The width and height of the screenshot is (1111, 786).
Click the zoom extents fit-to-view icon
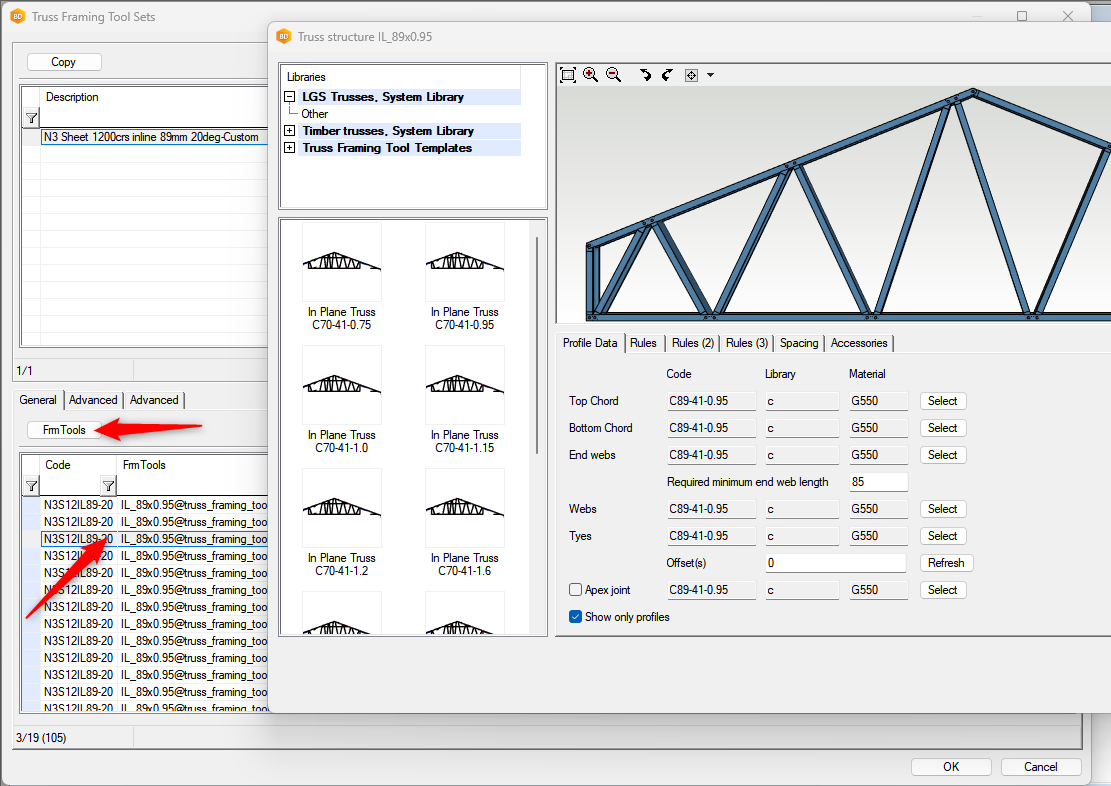(x=568, y=75)
